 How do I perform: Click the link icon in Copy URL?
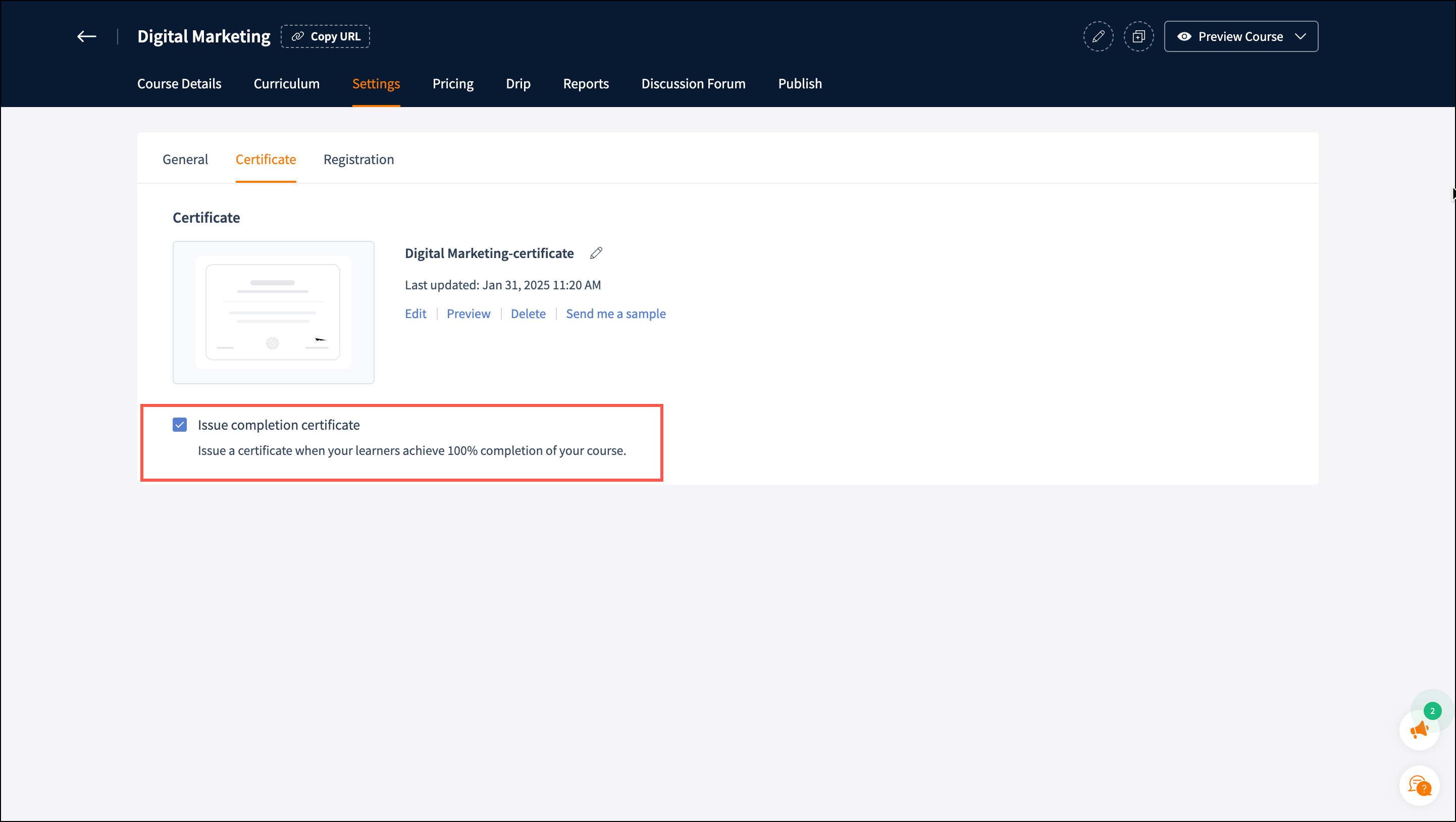[298, 37]
